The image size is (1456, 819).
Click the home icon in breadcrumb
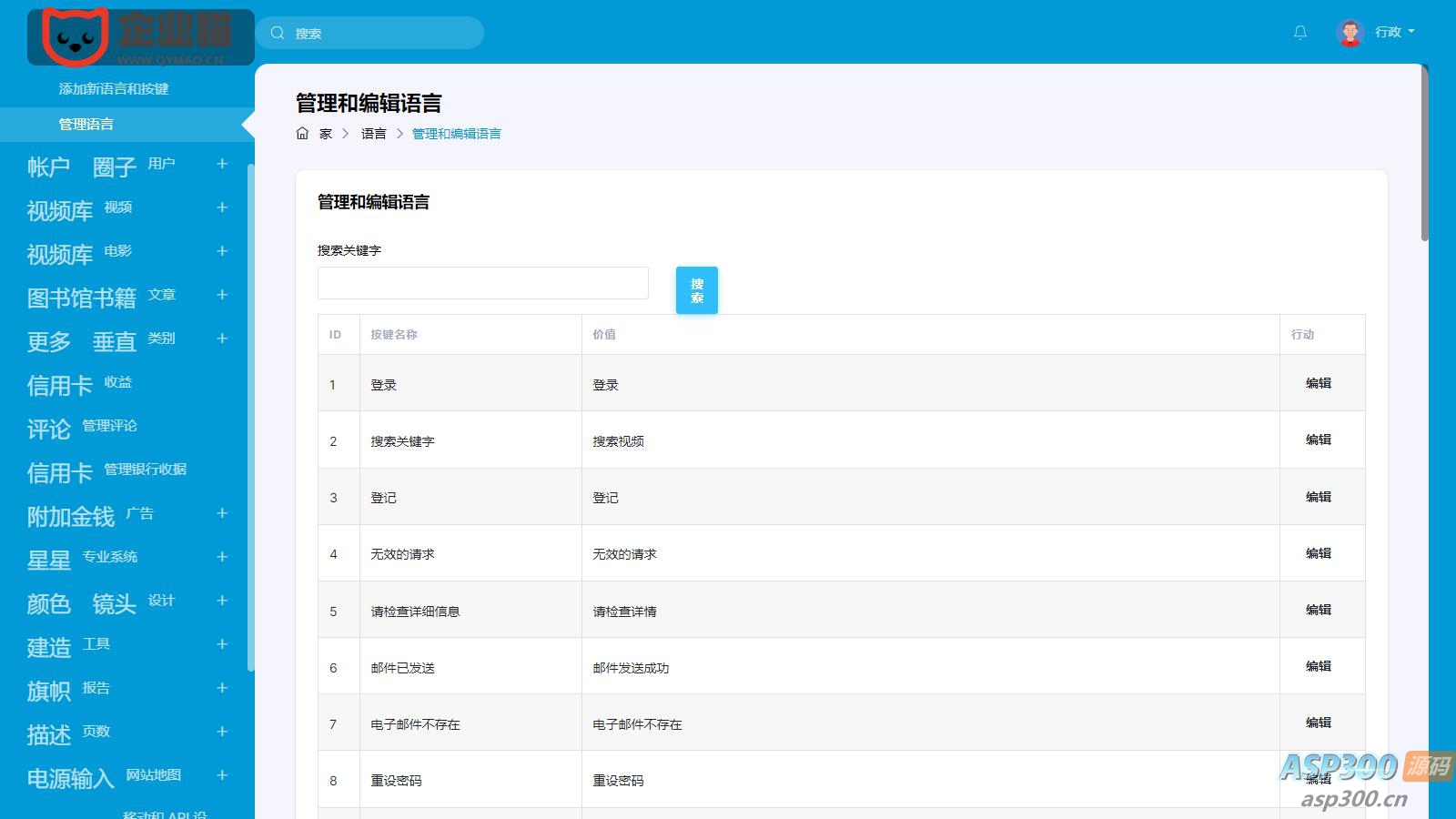pos(302,134)
